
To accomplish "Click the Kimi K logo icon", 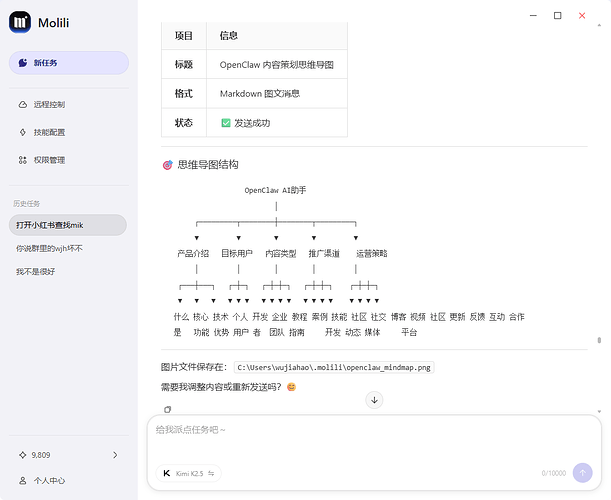I will pyautogui.click(x=167, y=473).
